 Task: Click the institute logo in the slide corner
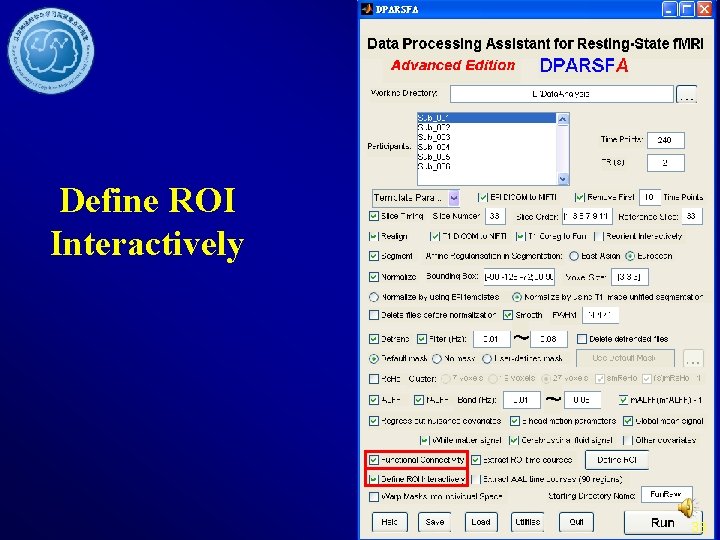point(51,51)
